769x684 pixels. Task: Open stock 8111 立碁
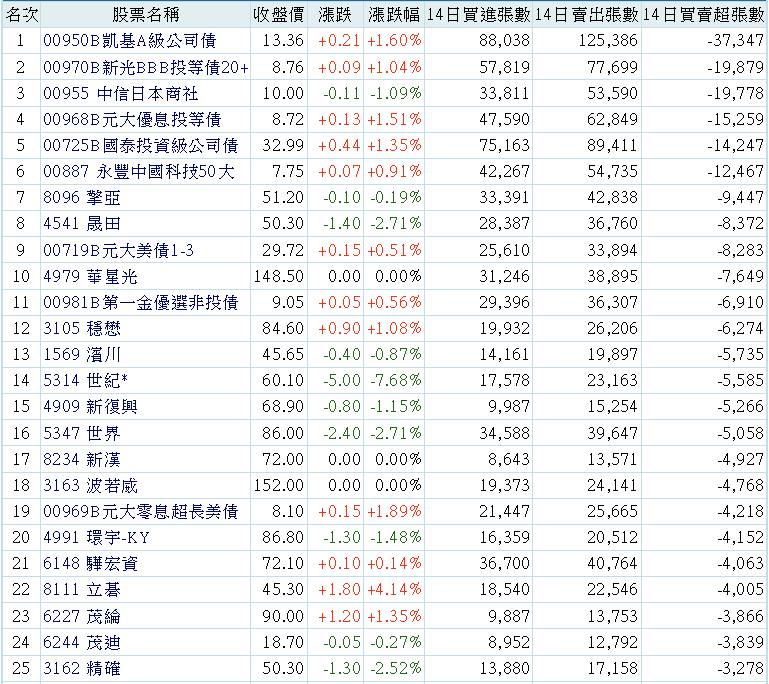point(82,589)
